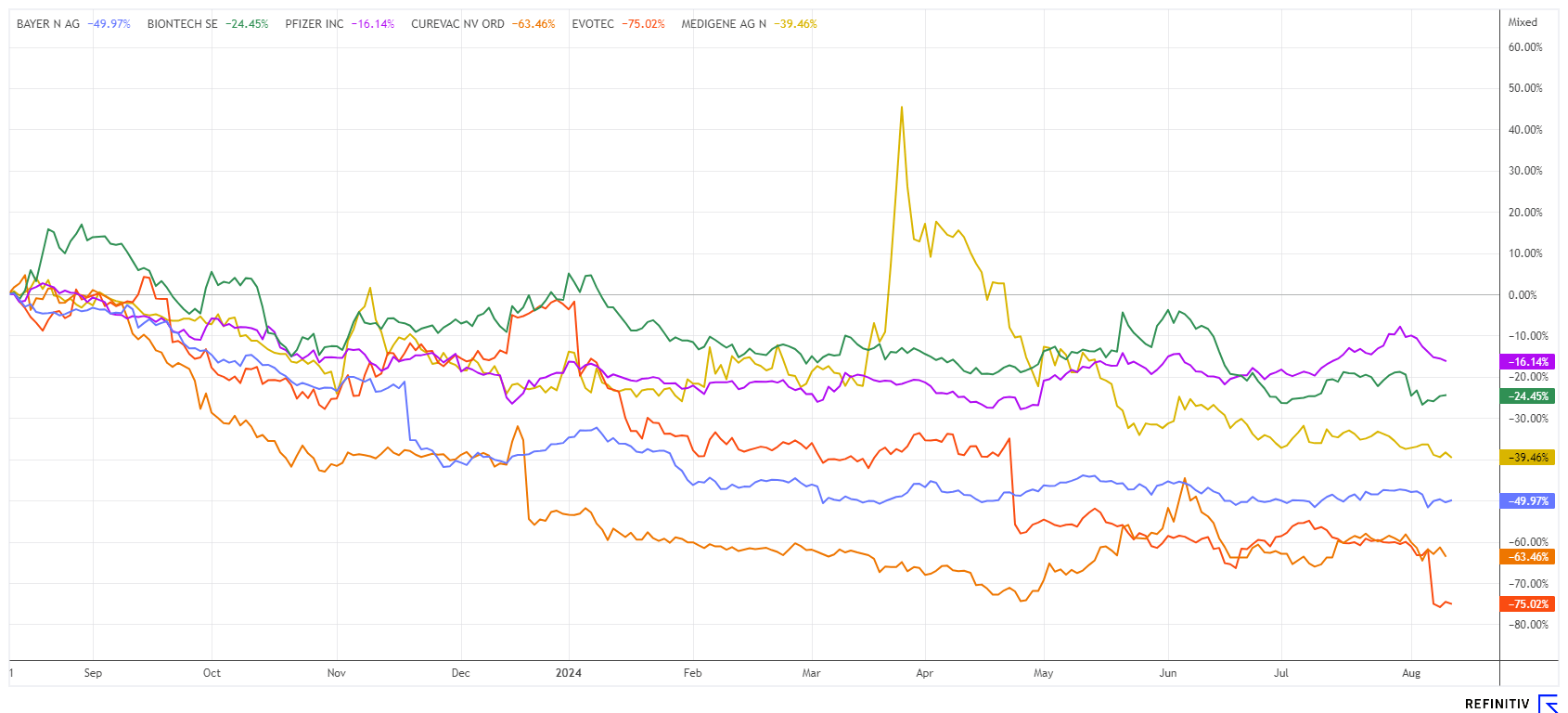Click the -63.46% value beside CUREVAC NV ORD in legend
The height and width of the screenshot is (713, 1568).
(x=533, y=24)
